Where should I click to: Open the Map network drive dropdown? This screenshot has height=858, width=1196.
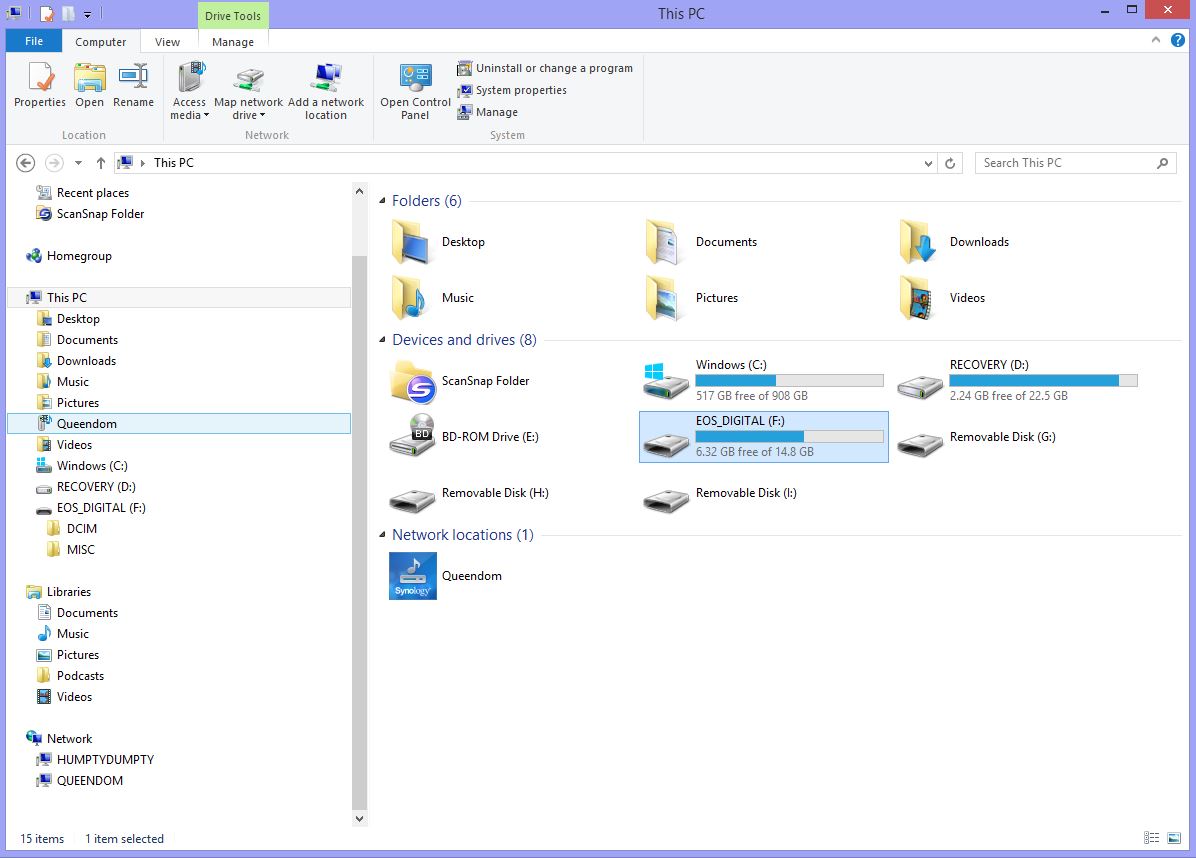(248, 91)
